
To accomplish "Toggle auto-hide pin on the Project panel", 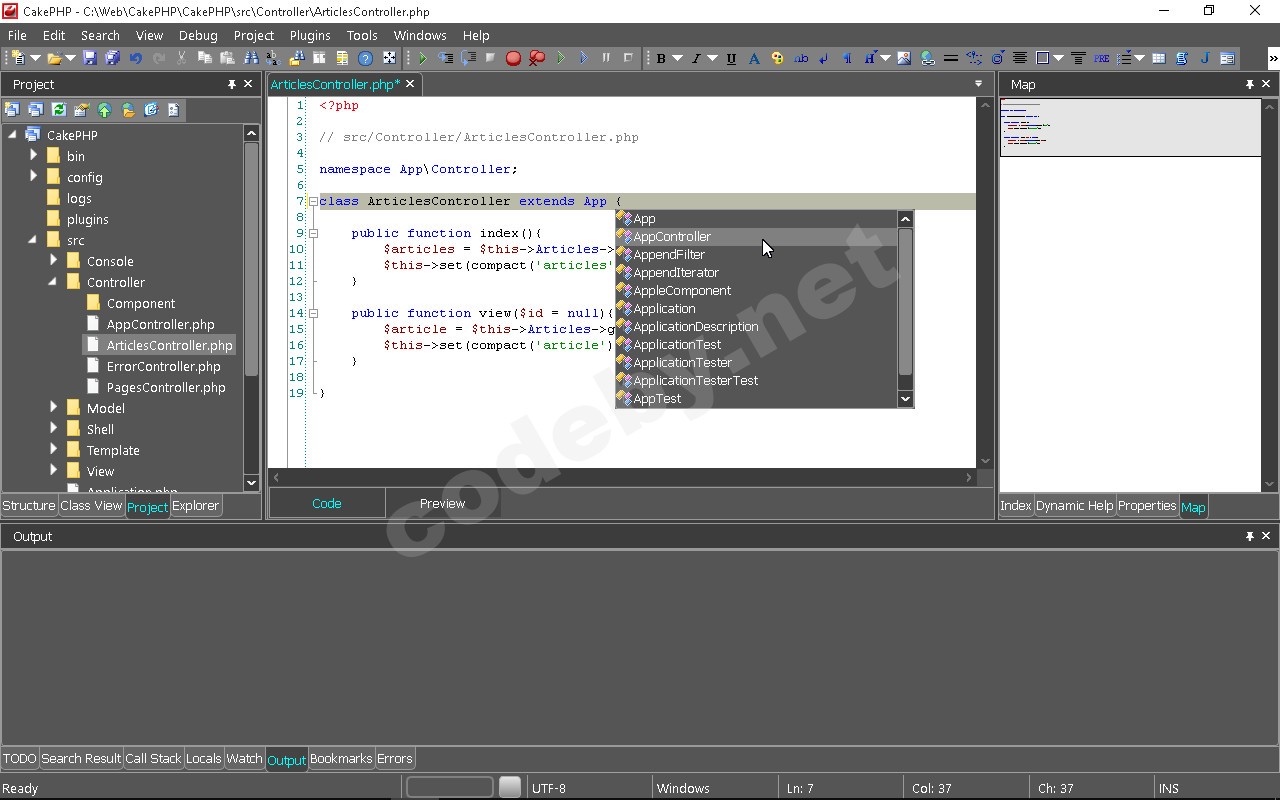I will point(232,84).
